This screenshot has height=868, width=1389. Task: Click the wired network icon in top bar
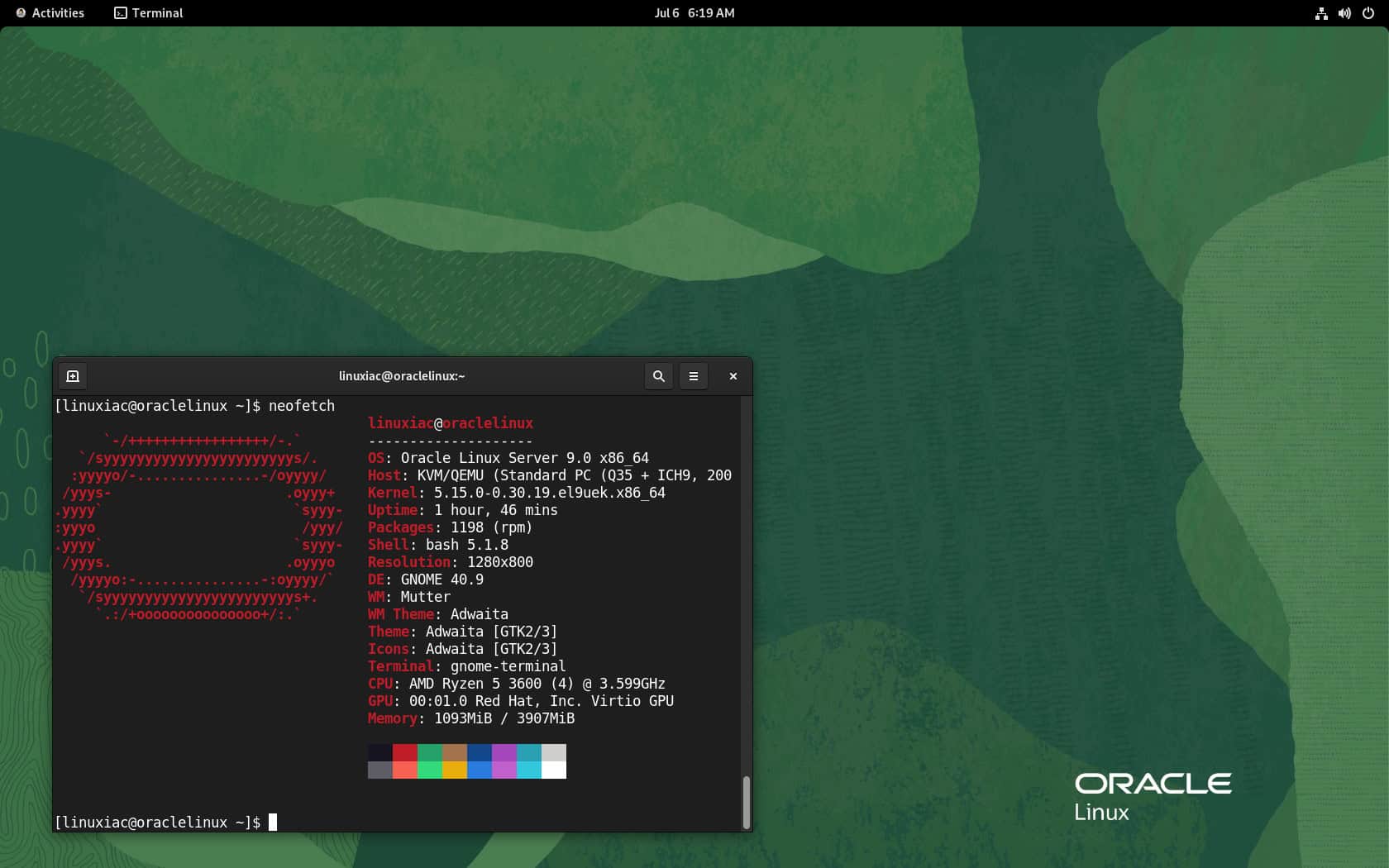(1320, 13)
